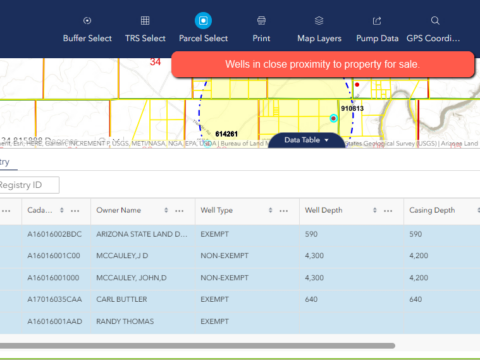Click the red well dot on the map
Screen dimensions: 480x360
(x=357, y=85)
